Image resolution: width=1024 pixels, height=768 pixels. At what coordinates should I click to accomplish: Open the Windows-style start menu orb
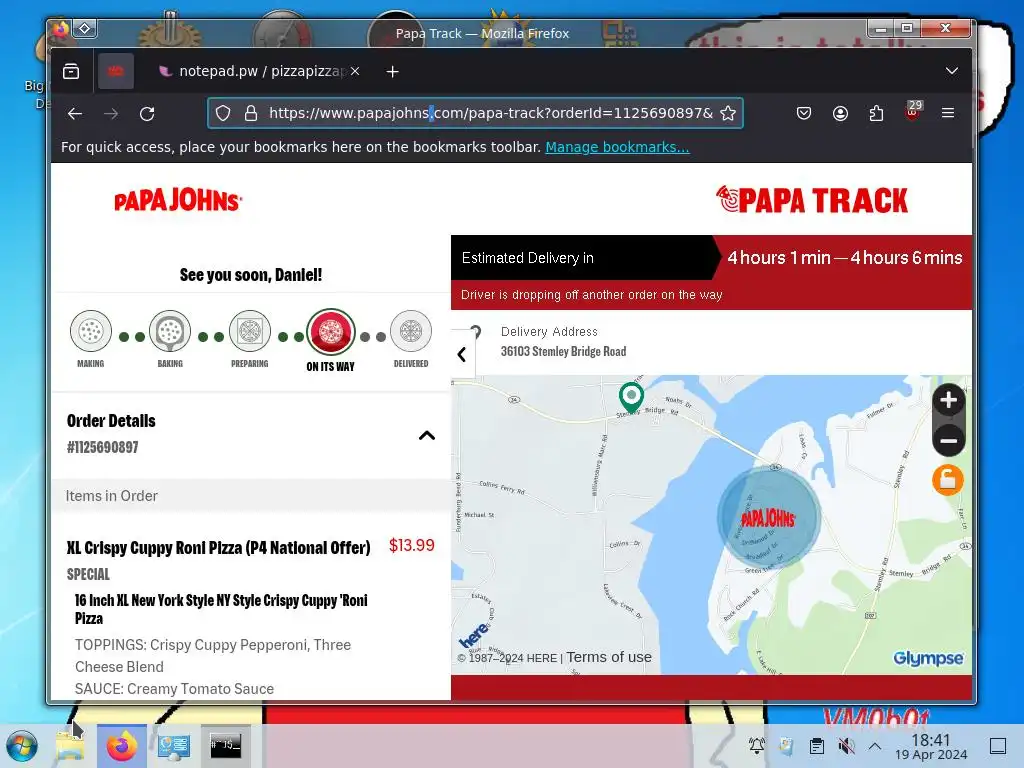point(22,746)
